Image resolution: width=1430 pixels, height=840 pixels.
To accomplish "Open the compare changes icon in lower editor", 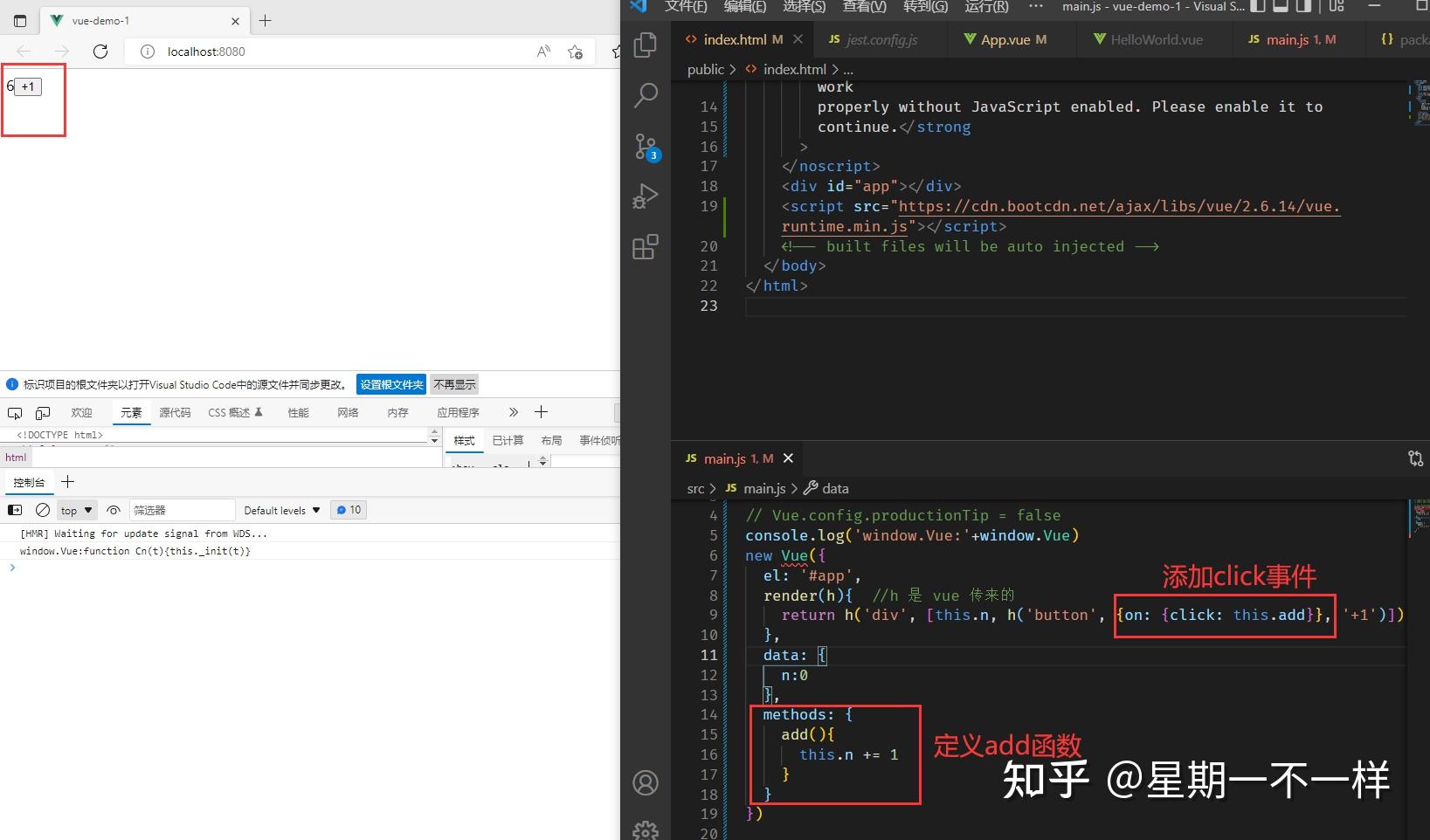I will point(1416,458).
